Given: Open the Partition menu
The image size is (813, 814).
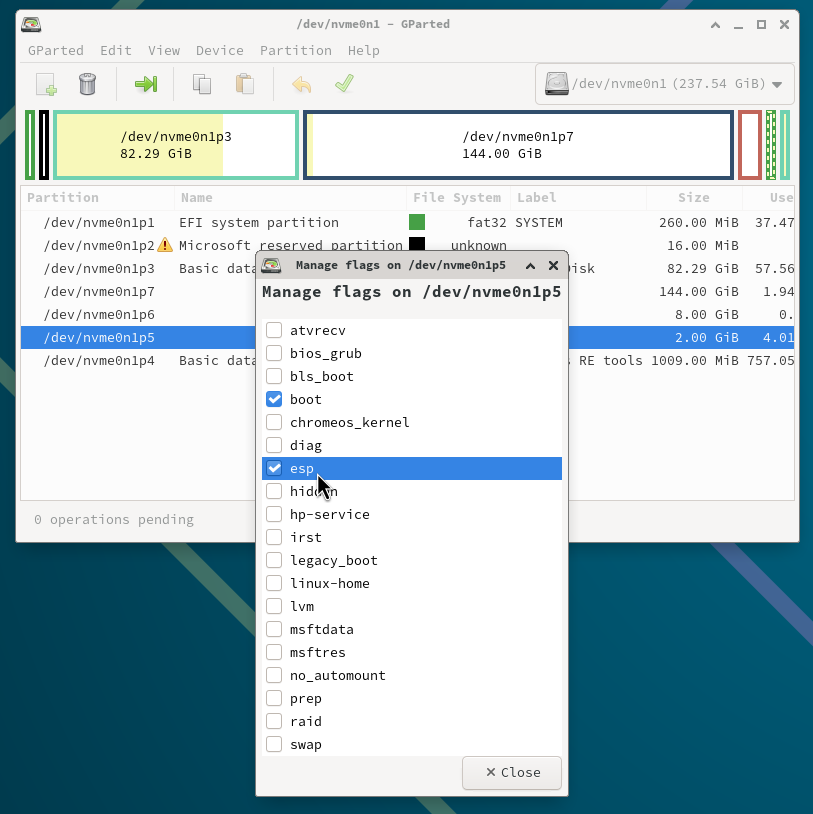Looking at the screenshot, I should 295,50.
